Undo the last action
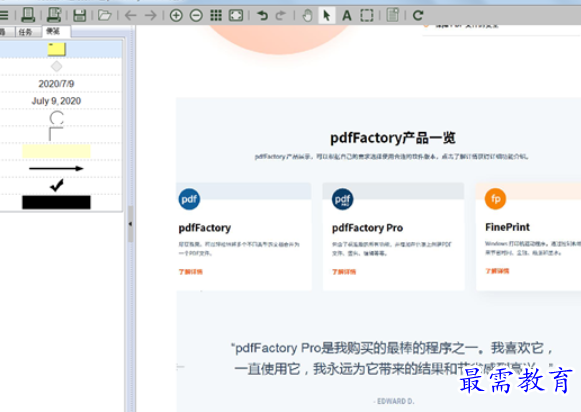This screenshot has width=581, height=412. click(x=262, y=15)
